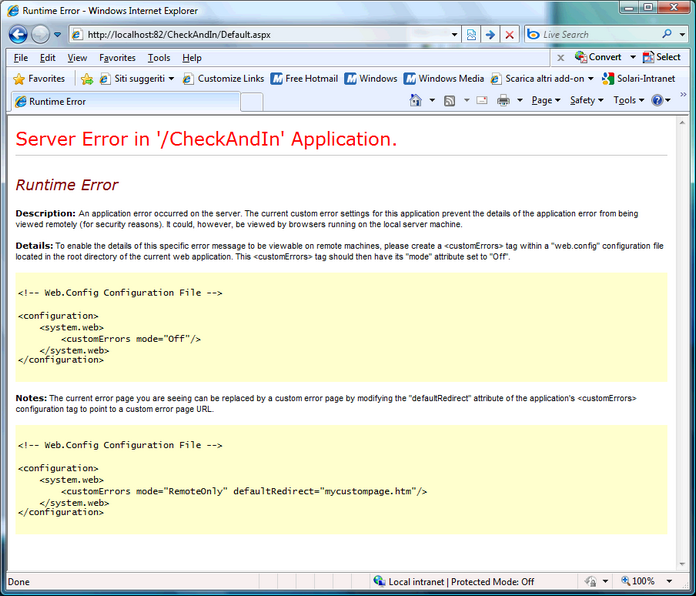Click the customErrors mode="Off" code line
The width and height of the screenshot is (696, 596).
pyautogui.click(x=131, y=339)
